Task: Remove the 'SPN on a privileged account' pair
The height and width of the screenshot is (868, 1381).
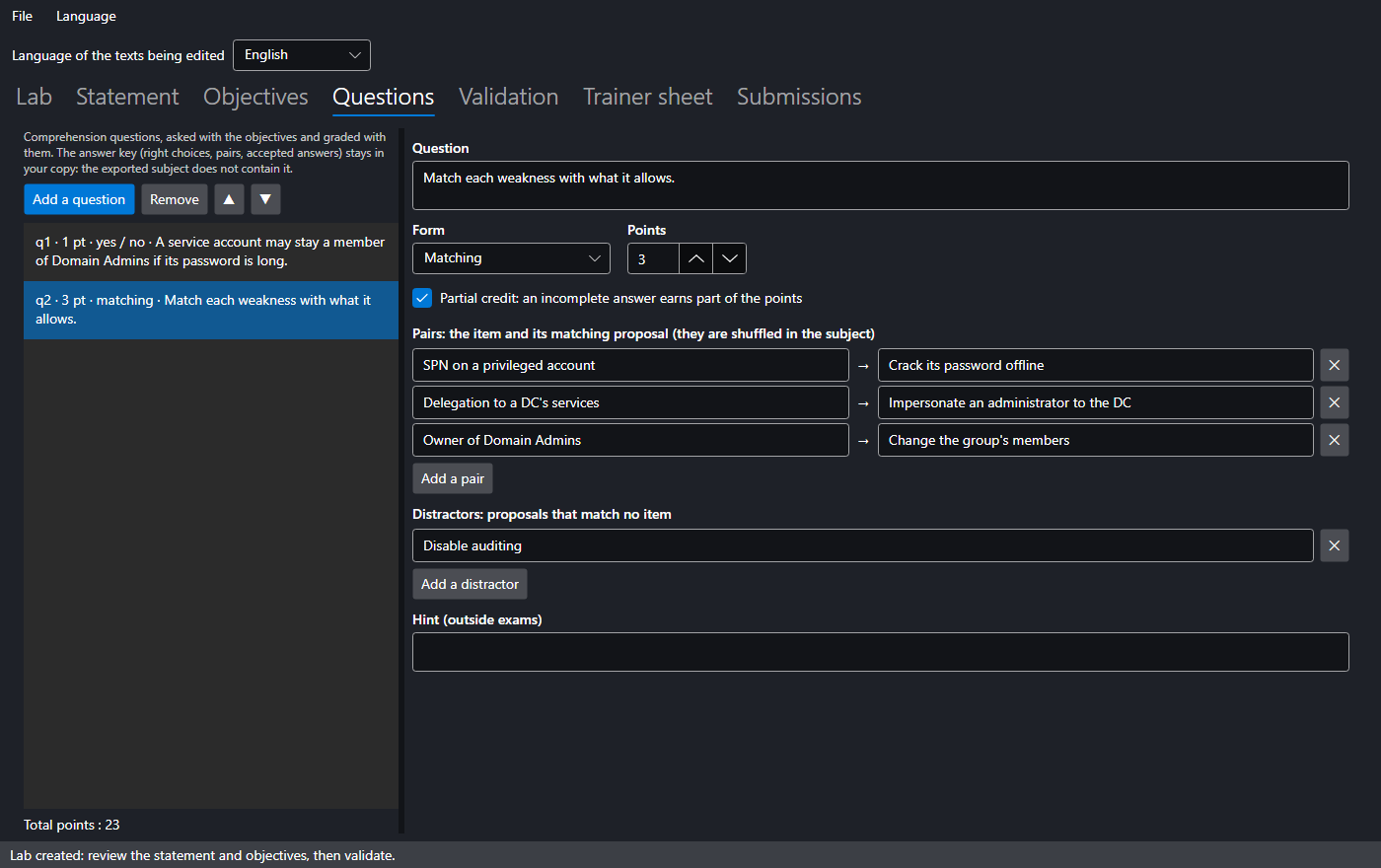Action: point(1334,365)
